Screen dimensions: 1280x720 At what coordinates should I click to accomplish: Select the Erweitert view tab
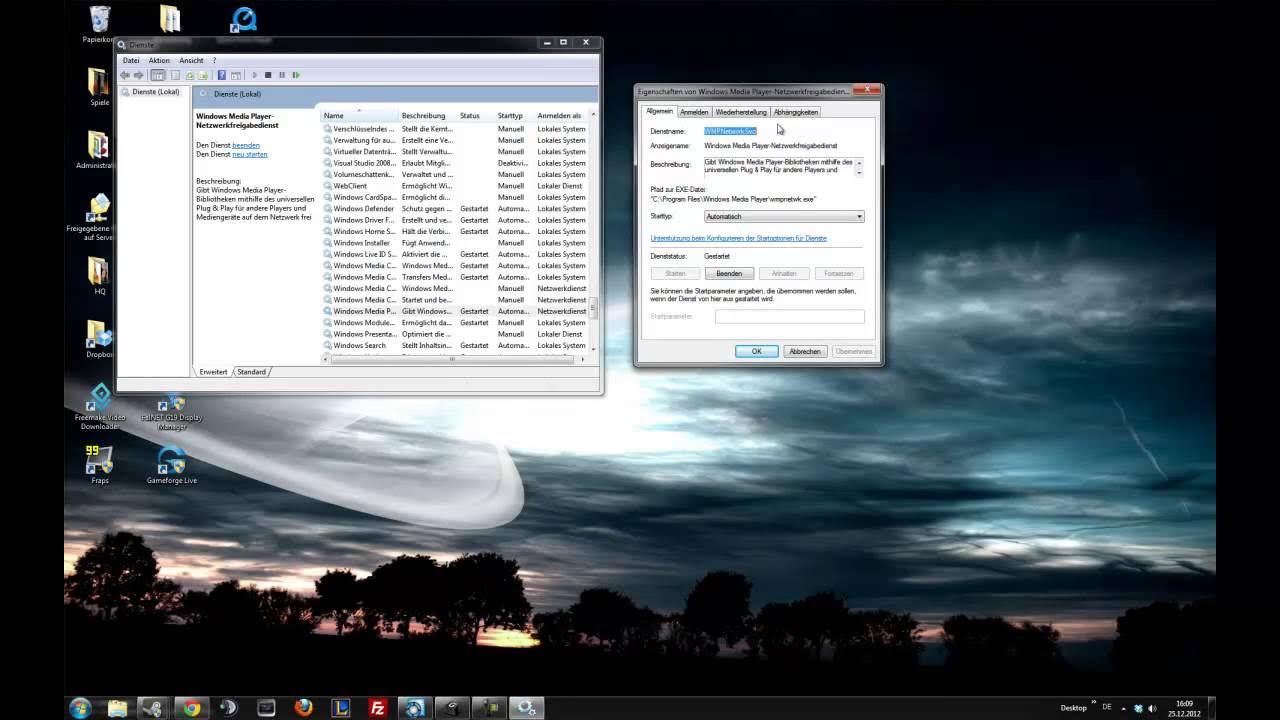pos(213,372)
